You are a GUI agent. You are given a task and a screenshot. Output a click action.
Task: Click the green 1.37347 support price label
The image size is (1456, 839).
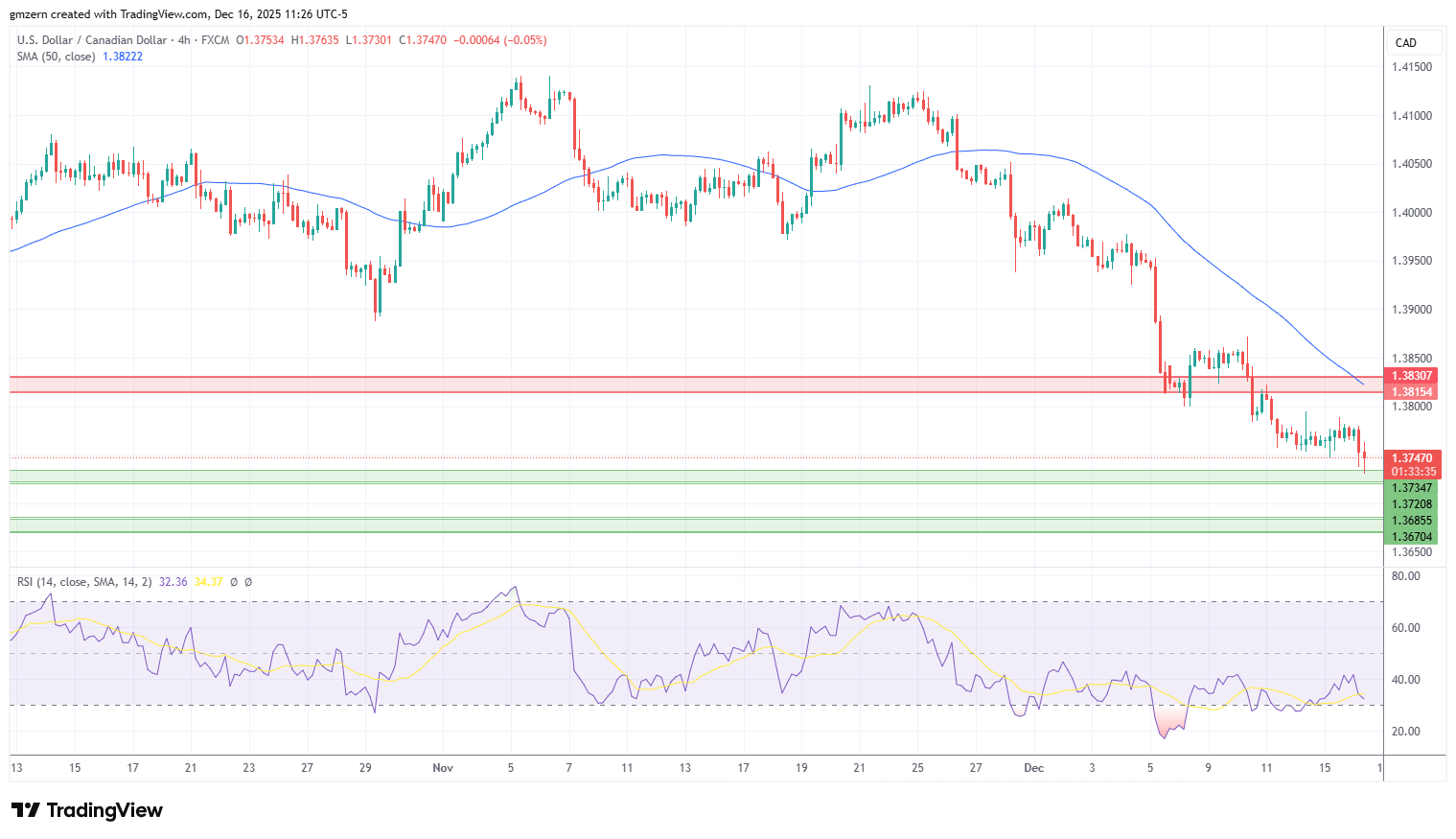1412,488
